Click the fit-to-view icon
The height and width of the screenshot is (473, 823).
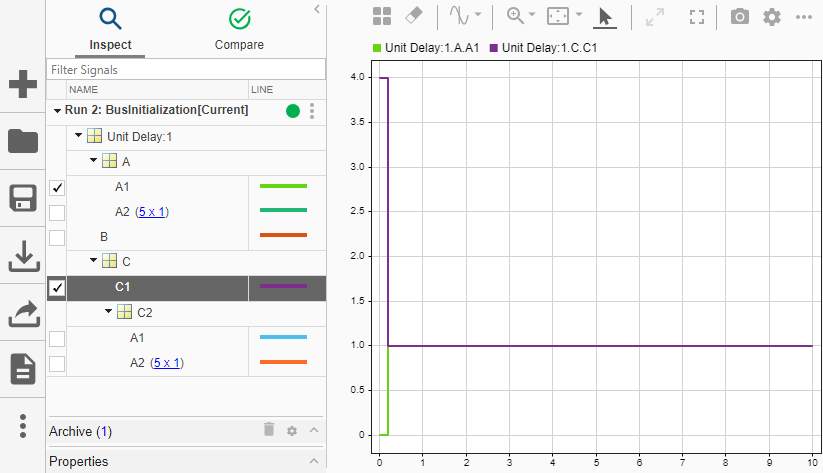point(557,16)
